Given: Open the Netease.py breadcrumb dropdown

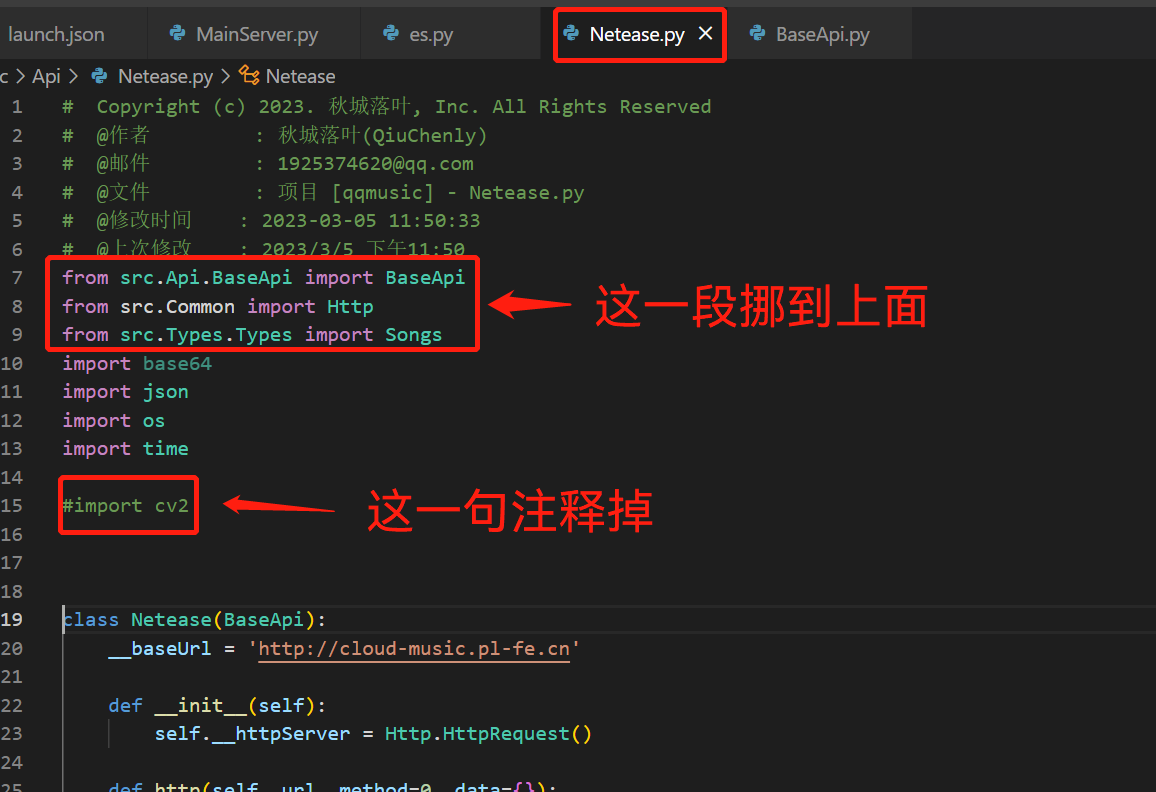Looking at the screenshot, I should click(x=165, y=76).
